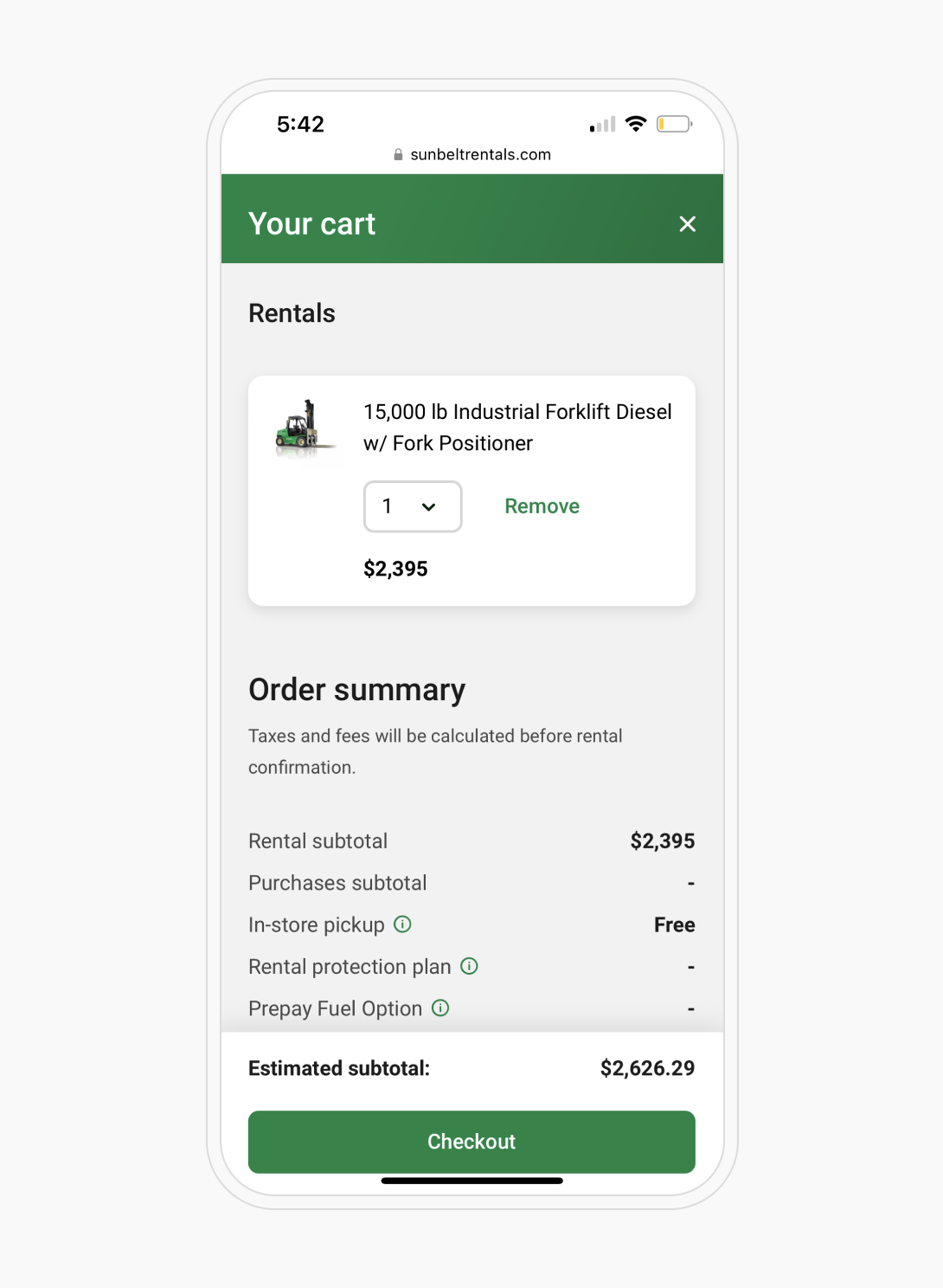
Task: Click the green Checkout button
Action: tap(471, 1142)
